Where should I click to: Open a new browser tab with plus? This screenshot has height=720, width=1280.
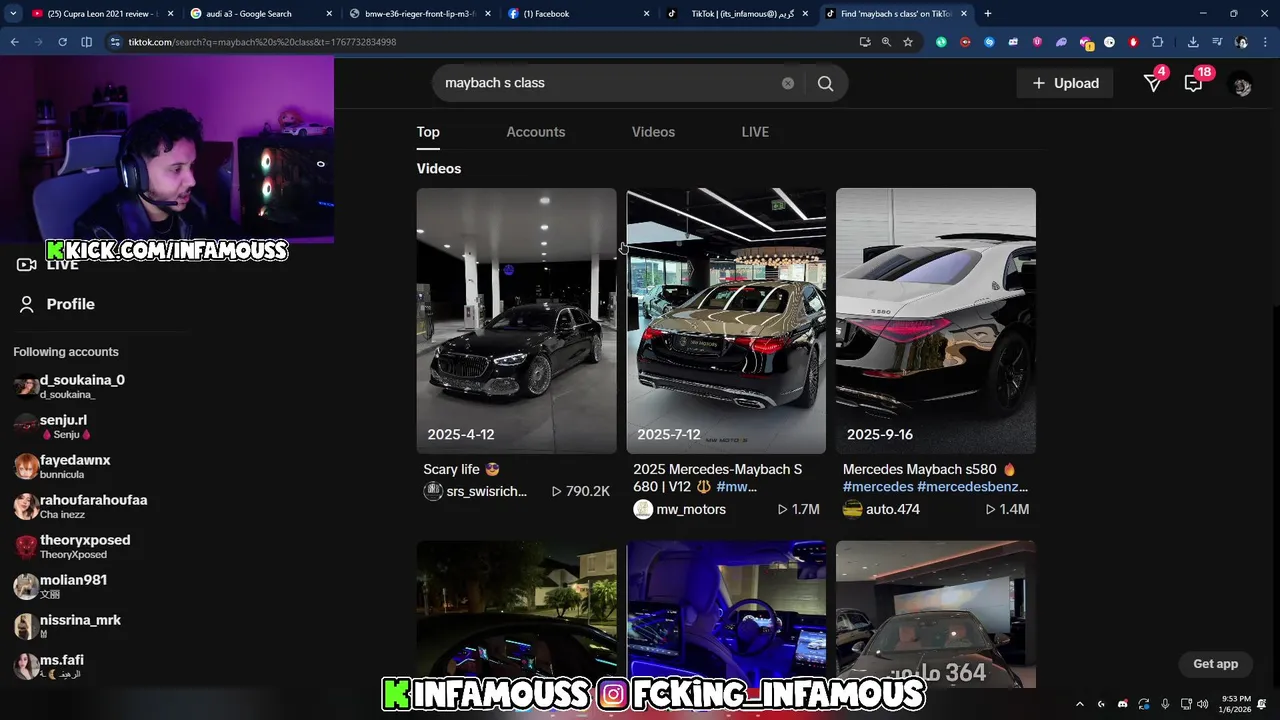pyautogui.click(x=988, y=14)
